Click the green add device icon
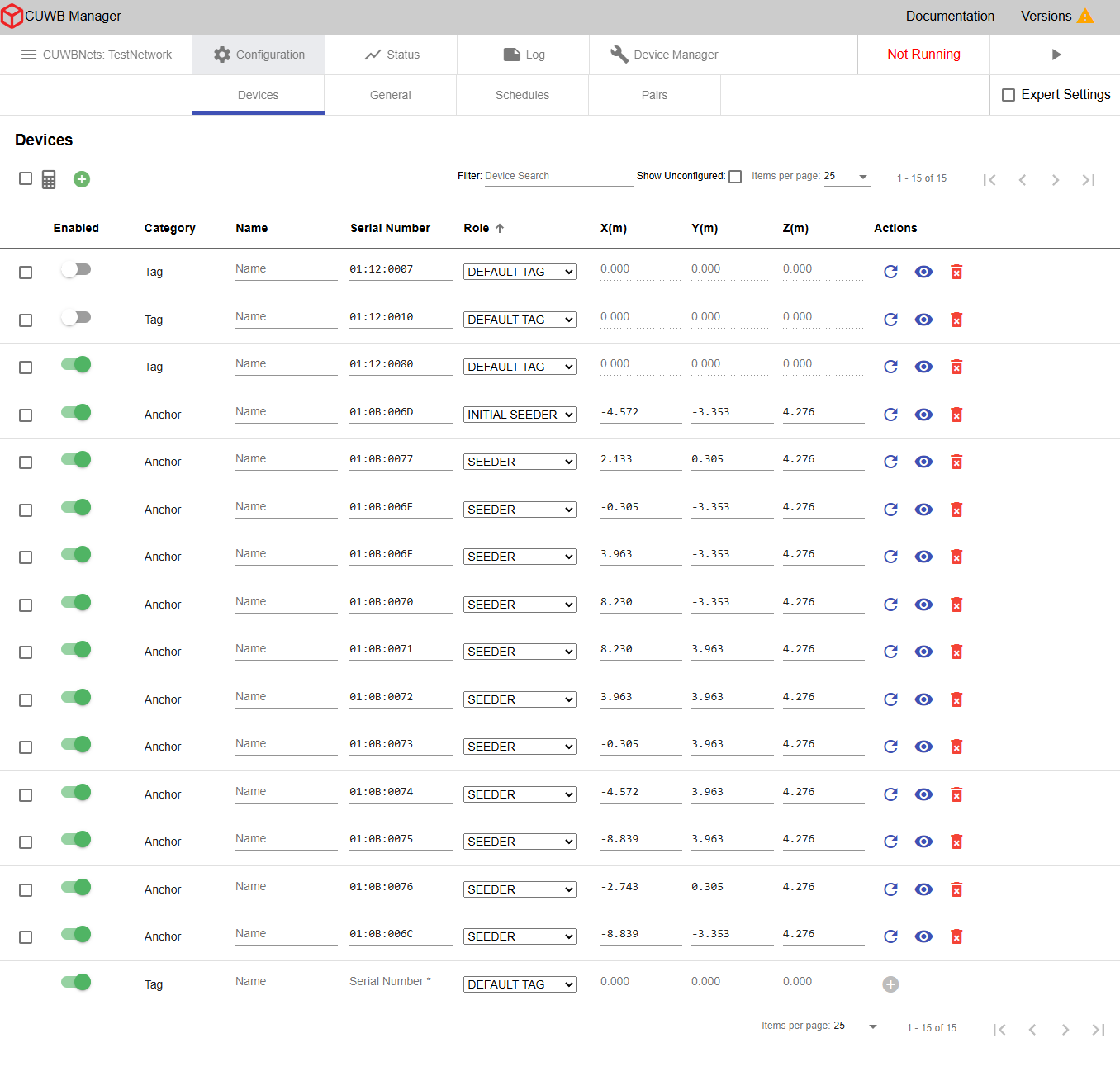This screenshot has width=1120, height=1081. [81, 179]
